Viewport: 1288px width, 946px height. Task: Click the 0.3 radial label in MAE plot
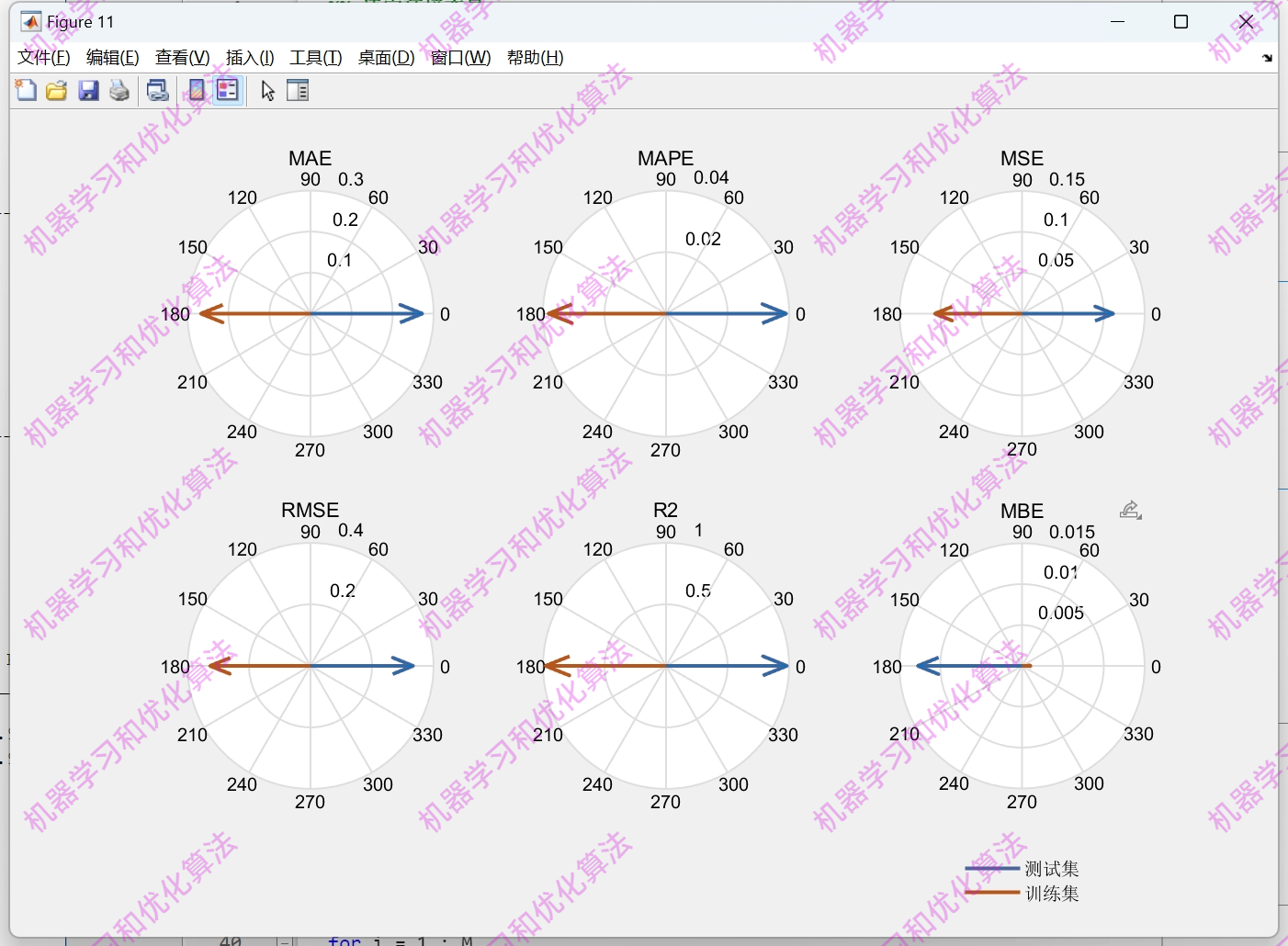click(351, 179)
